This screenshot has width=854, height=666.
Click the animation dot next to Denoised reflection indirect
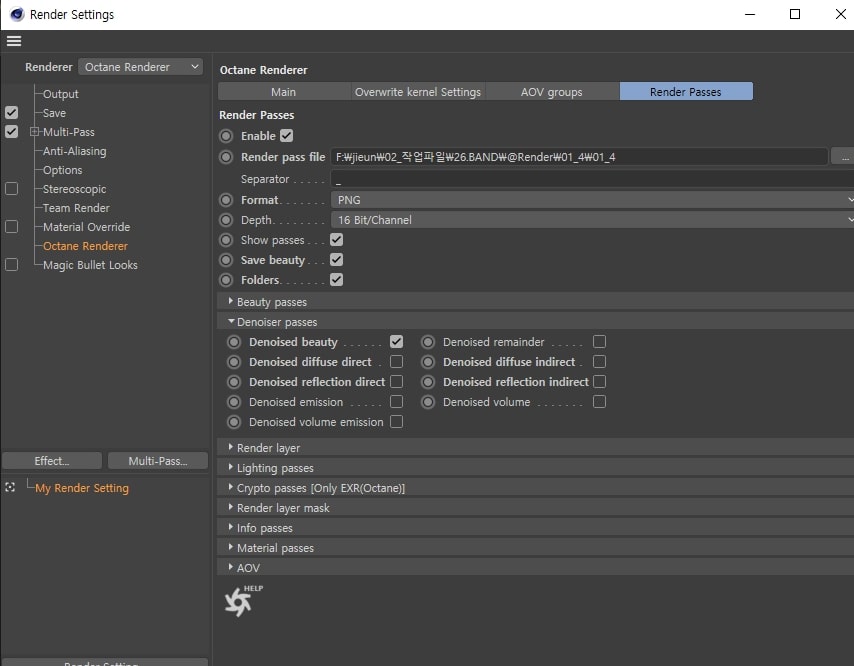point(428,382)
